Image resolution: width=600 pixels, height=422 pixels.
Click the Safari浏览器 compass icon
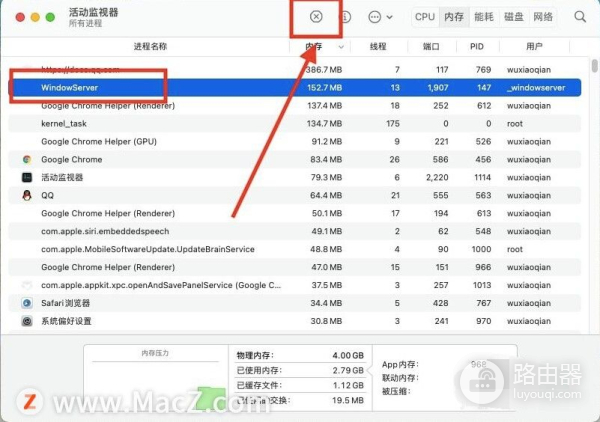coord(27,303)
